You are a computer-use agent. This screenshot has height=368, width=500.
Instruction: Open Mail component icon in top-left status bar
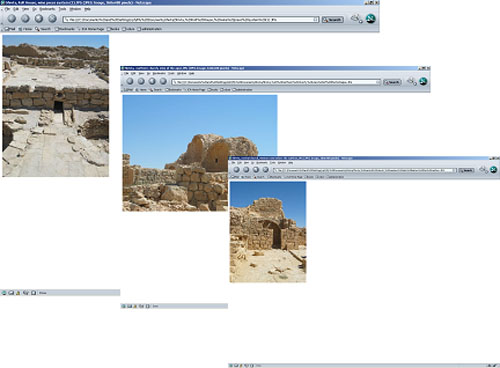[x=11, y=293]
